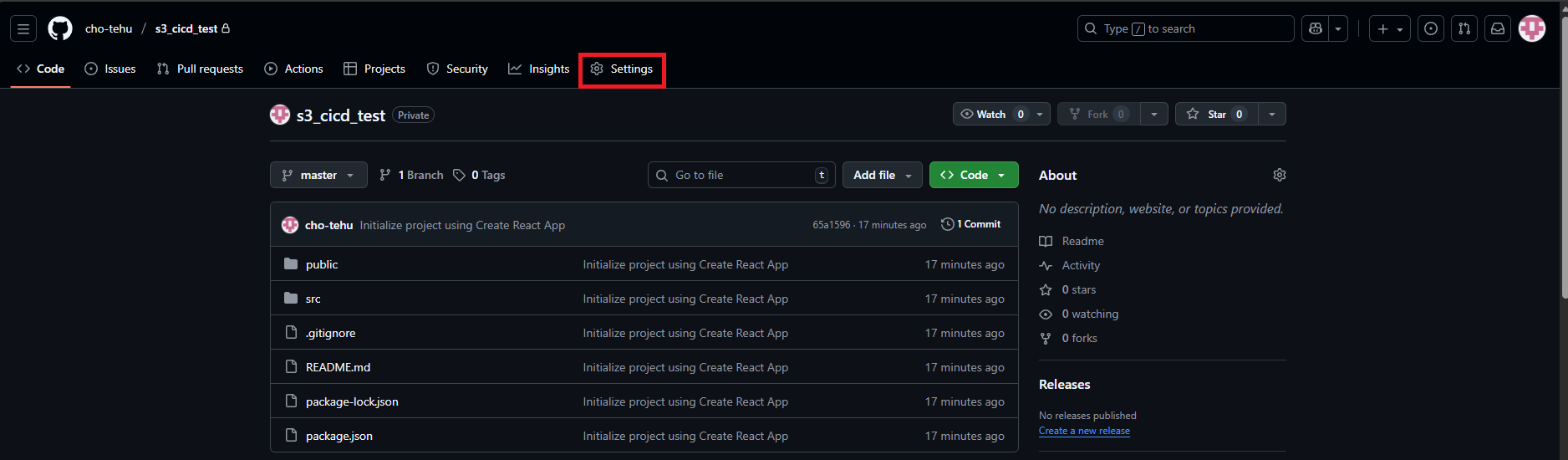The height and width of the screenshot is (460, 1568).
Task: Star this repository
Action: tap(1216, 114)
